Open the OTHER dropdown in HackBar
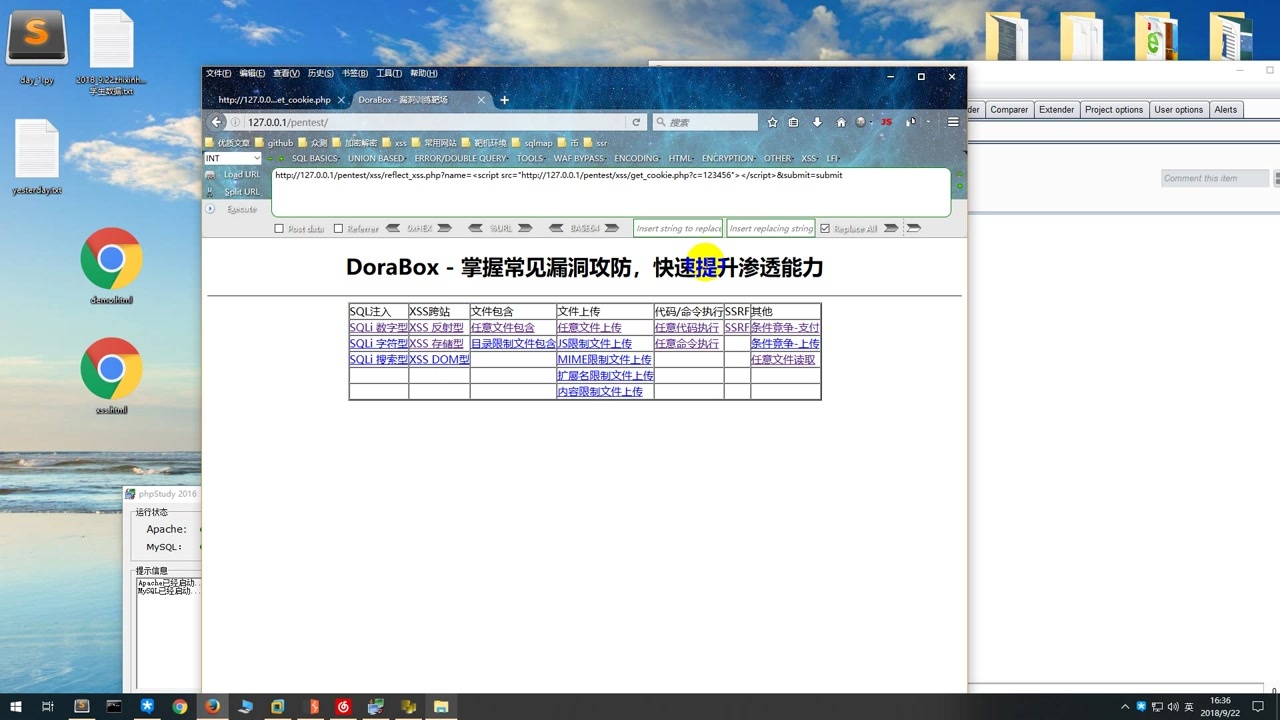This screenshot has height=720, width=1280. click(x=777, y=158)
